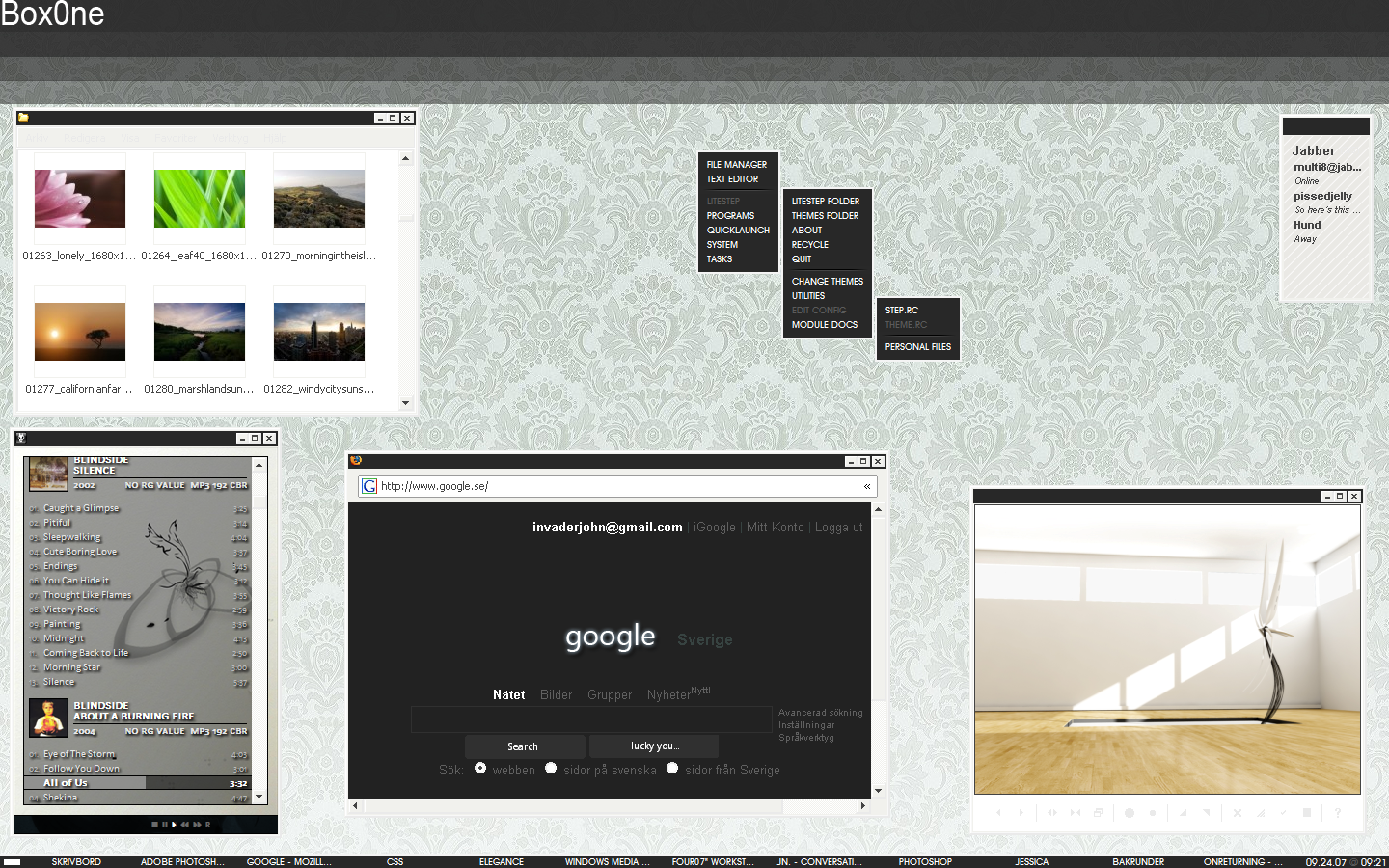Click the file manager scroll down arrow
Viewport: 1389px width, 868px height.
pyautogui.click(x=406, y=403)
